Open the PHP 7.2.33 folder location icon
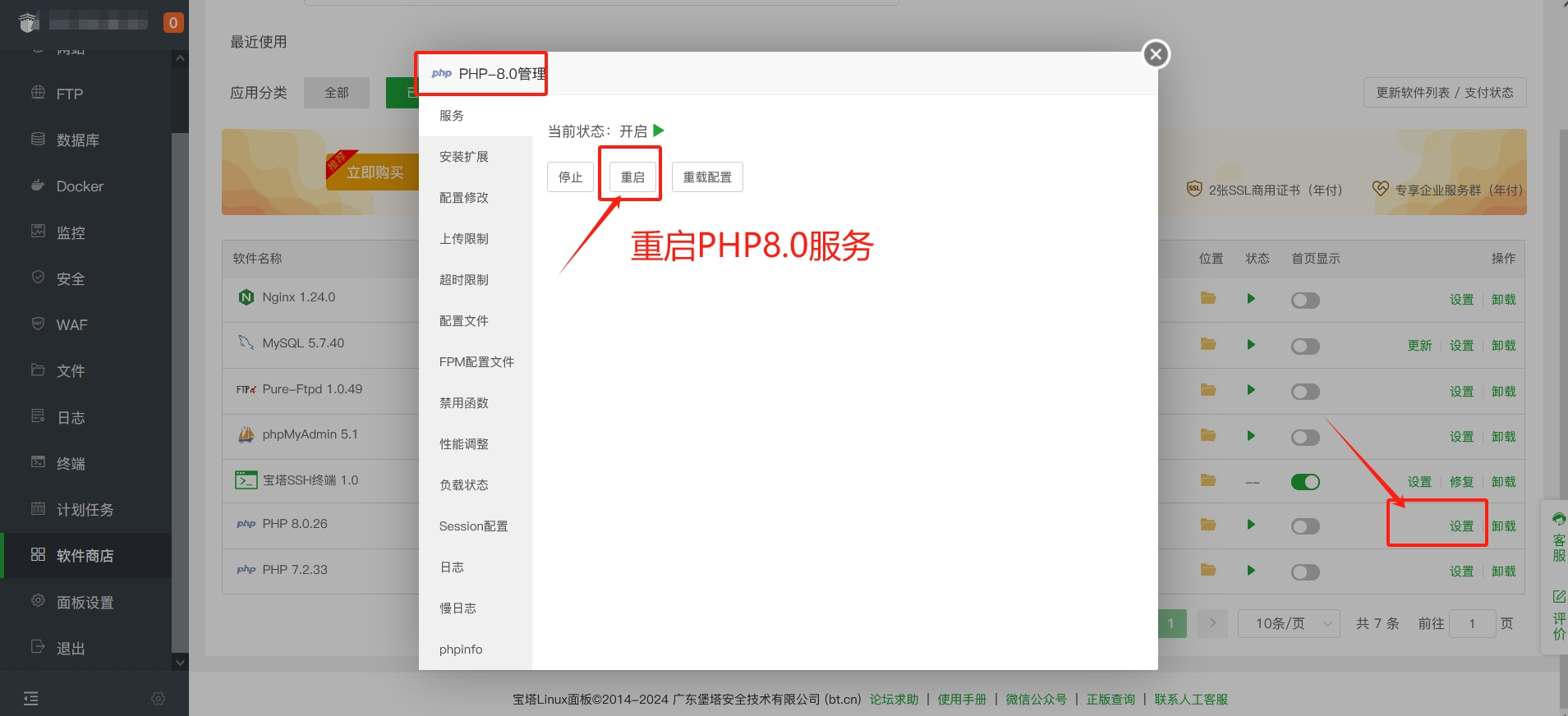 tap(1207, 570)
